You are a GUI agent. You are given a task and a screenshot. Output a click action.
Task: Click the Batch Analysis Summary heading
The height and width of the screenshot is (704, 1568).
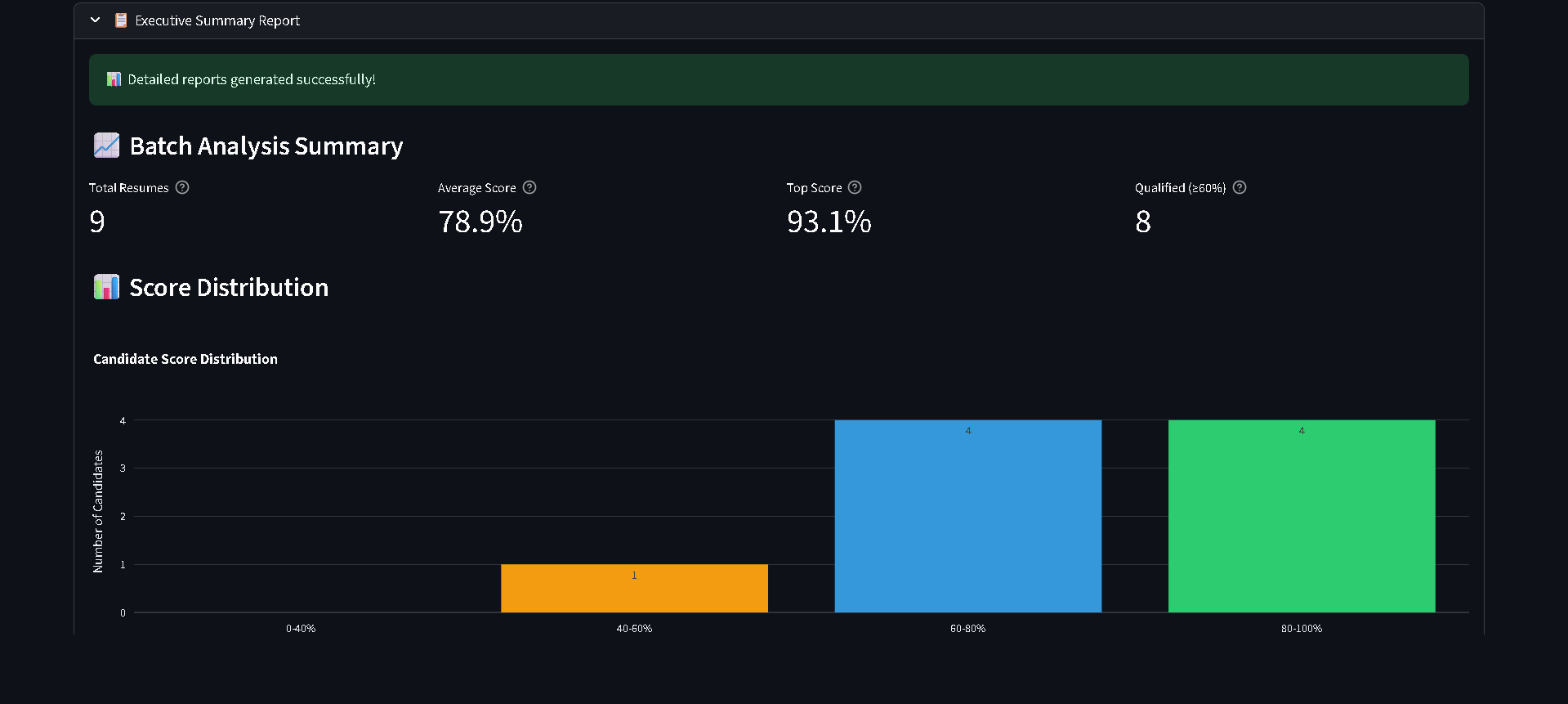tap(266, 146)
